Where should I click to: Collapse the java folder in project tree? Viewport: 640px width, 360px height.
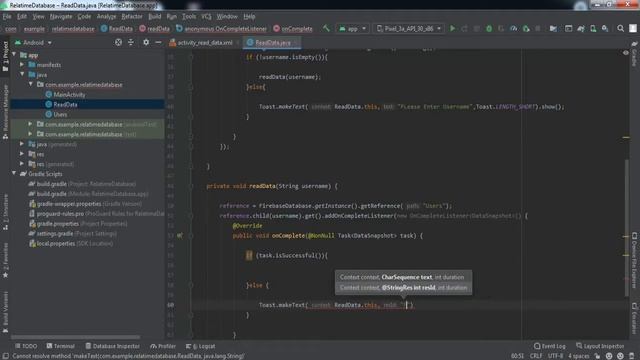point(22,75)
